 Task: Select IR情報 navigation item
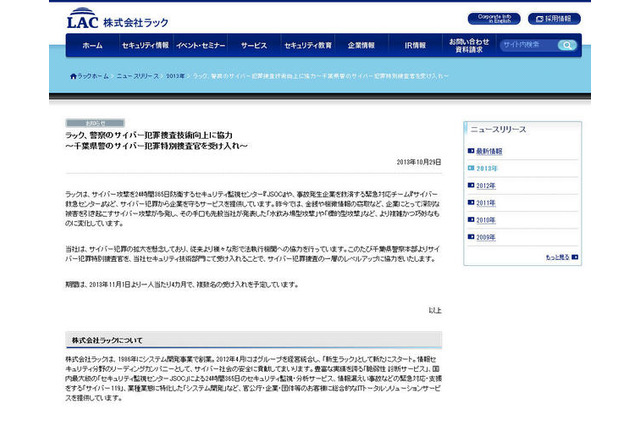(x=415, y=46)
